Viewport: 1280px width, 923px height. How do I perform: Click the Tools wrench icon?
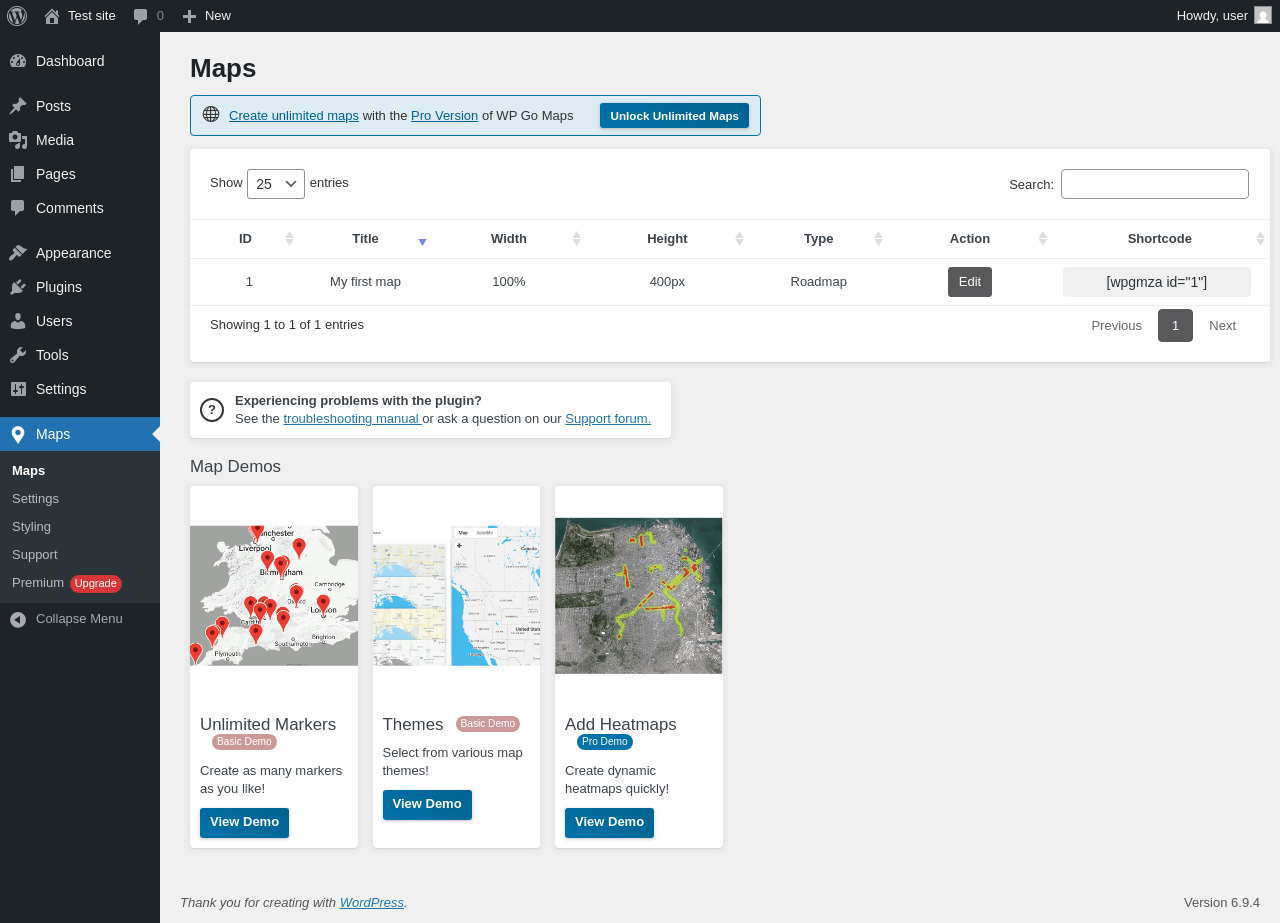tap(18, 355)
